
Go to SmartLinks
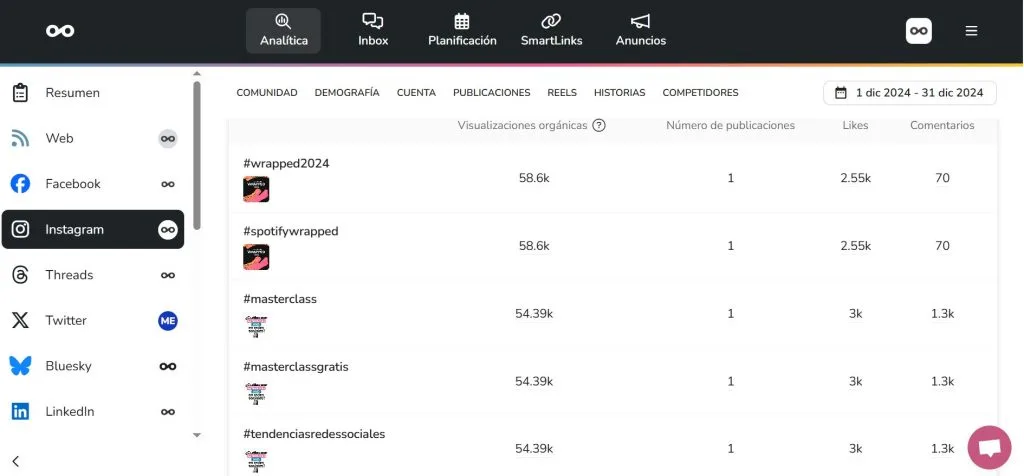(551, 30)
